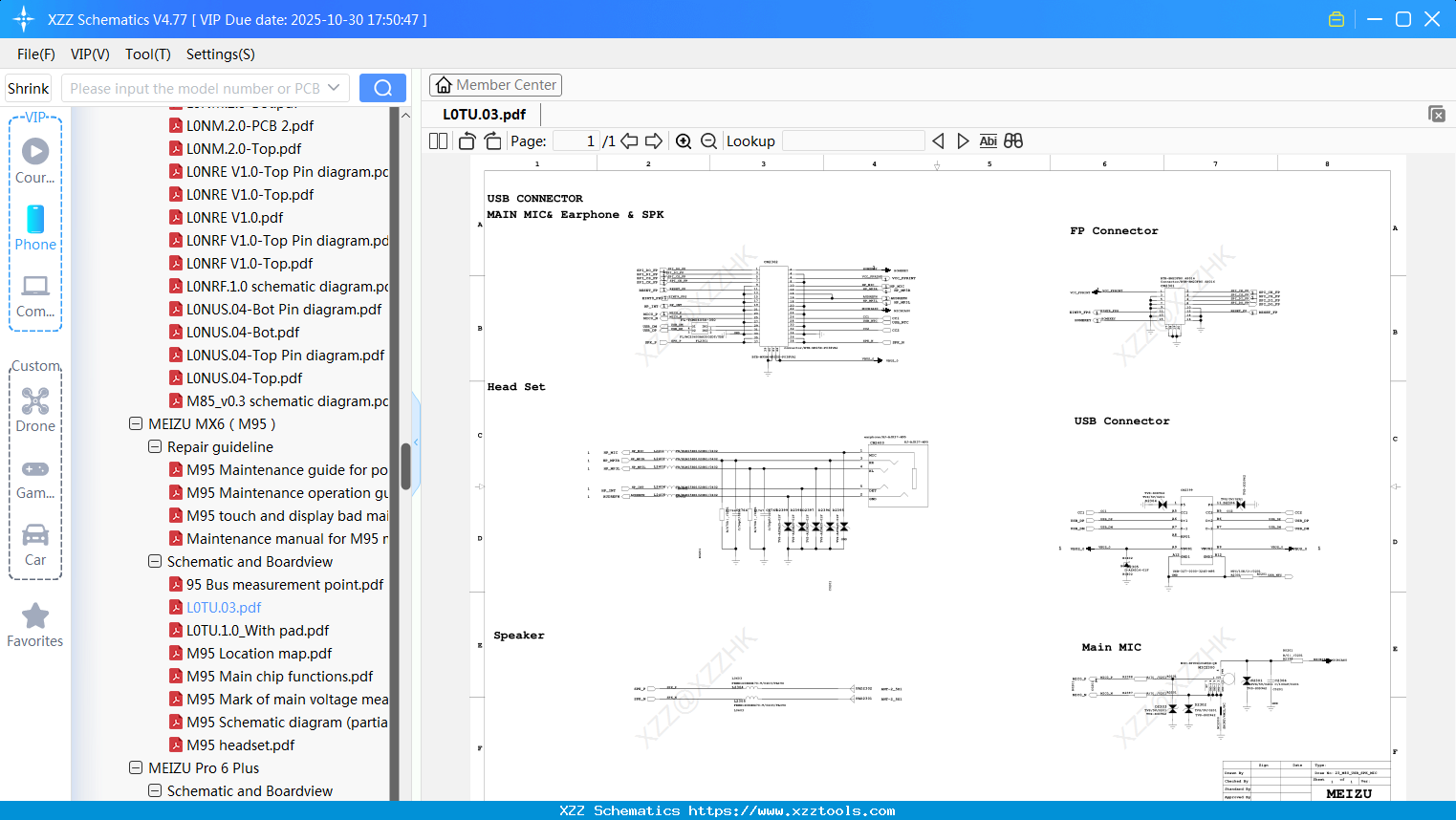Collapse the MEIZU MX6 ( M95 ) node
1456x820 pixels.
pyautogui.click(x=136, y=423)
